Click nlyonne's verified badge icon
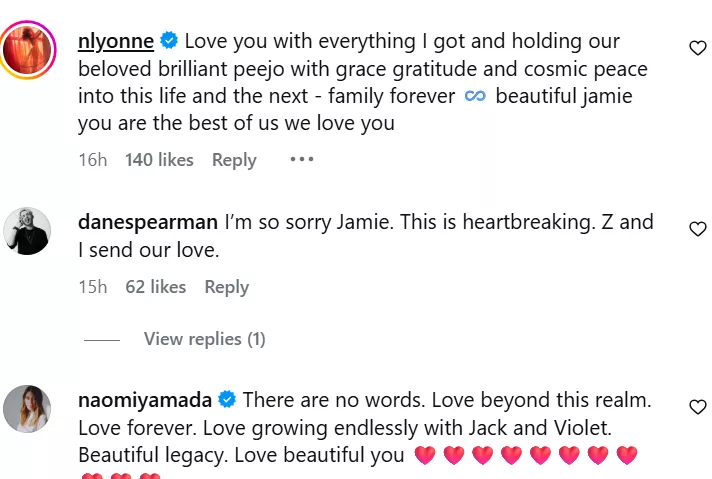 [x=170, y=41]
